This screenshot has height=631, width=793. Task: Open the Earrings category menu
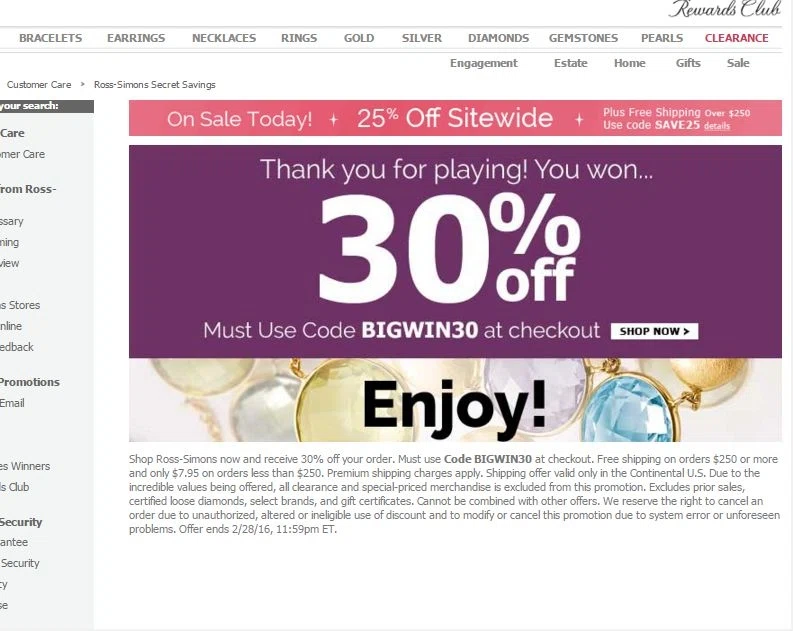point(136,38)
